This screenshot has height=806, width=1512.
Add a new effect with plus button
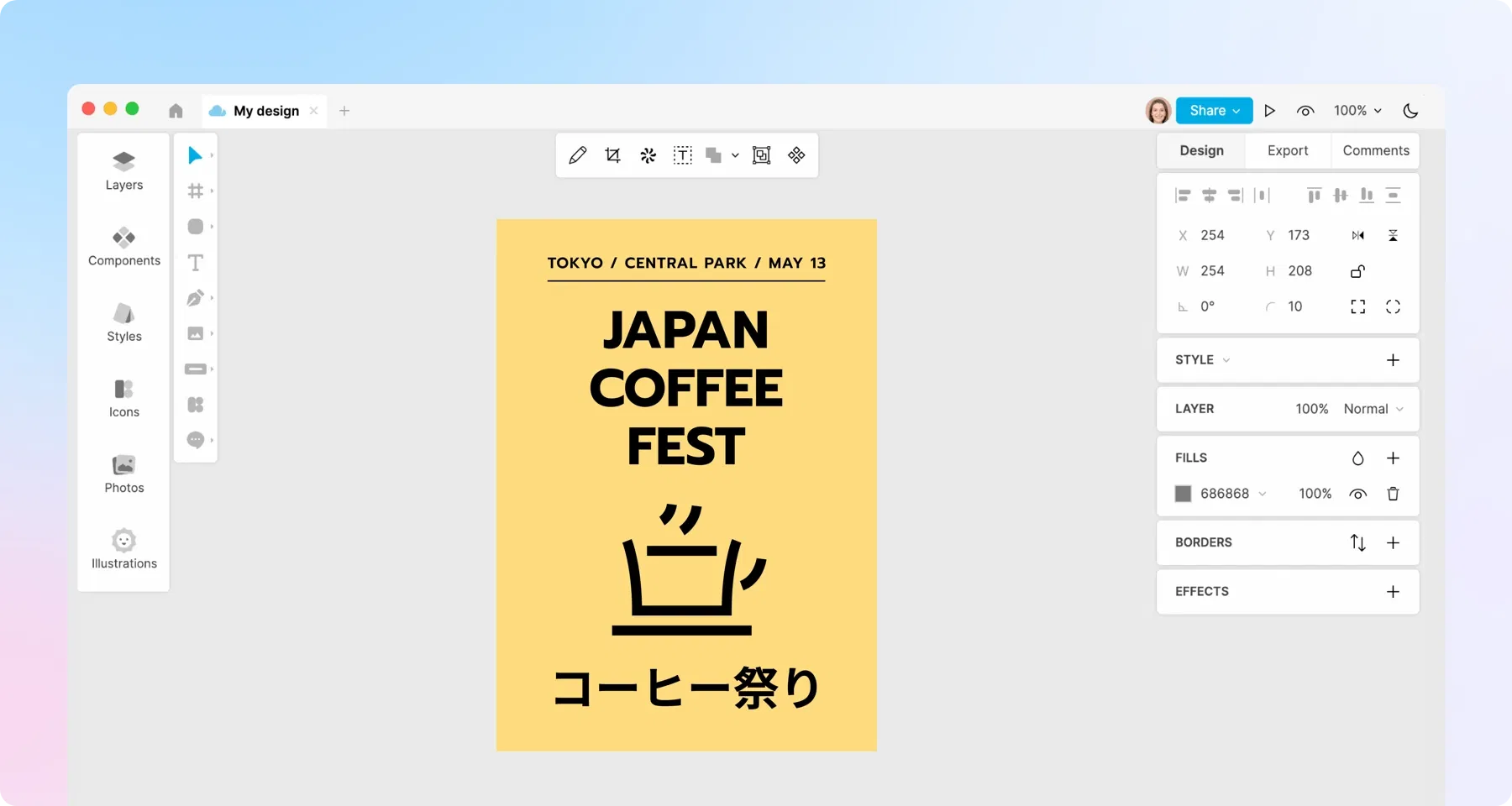[x=1393, y=592]
